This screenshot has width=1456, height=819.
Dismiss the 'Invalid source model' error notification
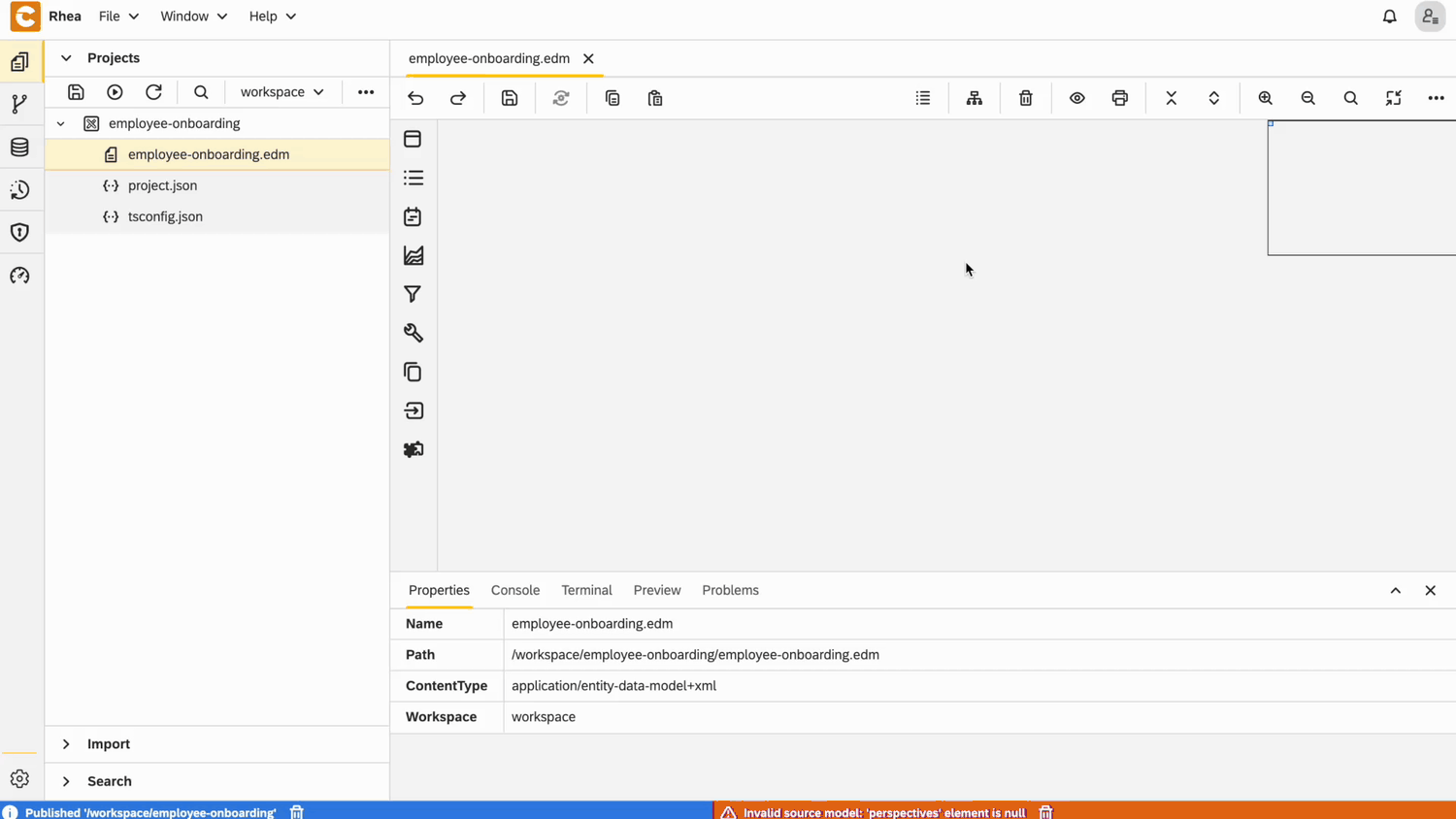pos(1046,812)
